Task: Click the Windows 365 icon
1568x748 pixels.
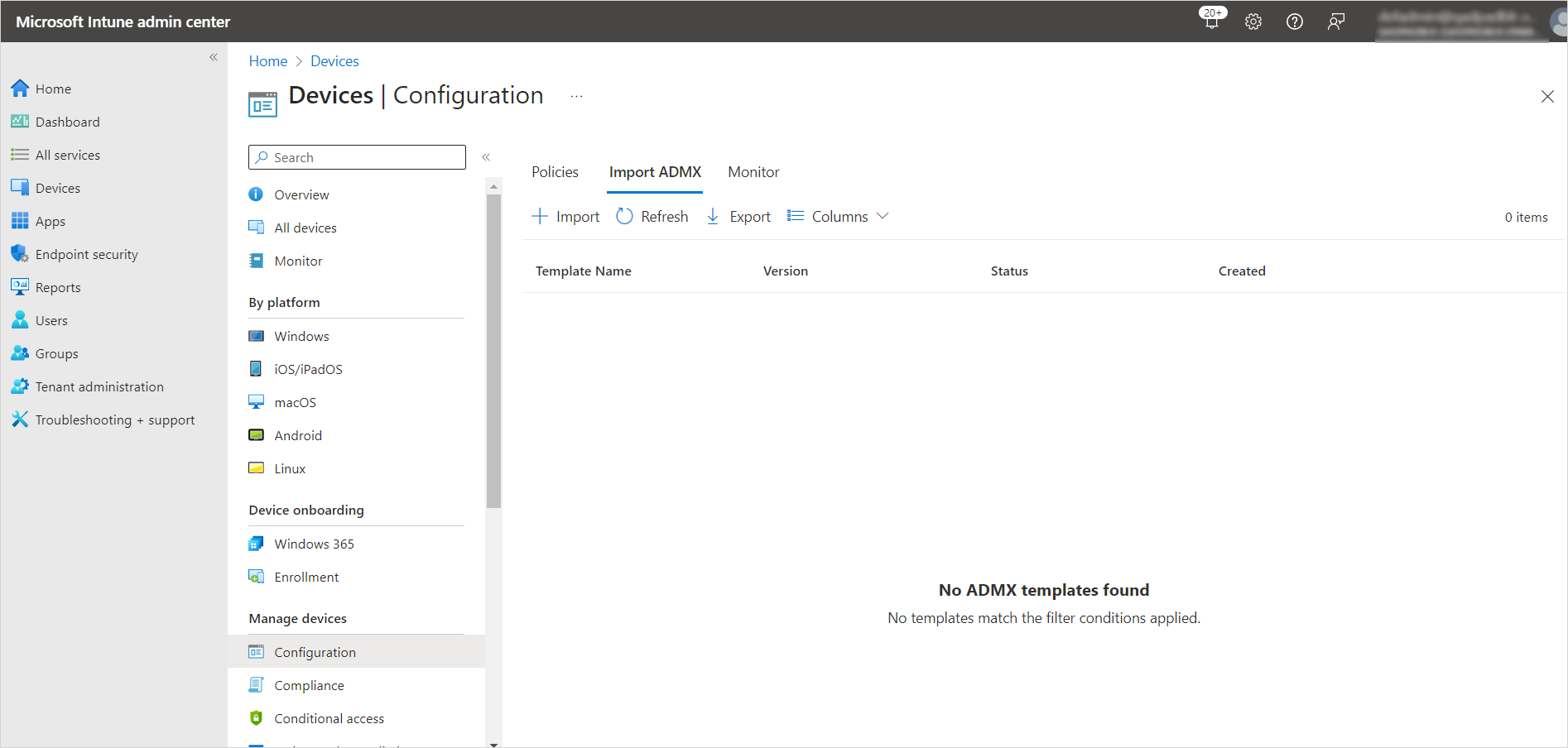Action: 257,544
